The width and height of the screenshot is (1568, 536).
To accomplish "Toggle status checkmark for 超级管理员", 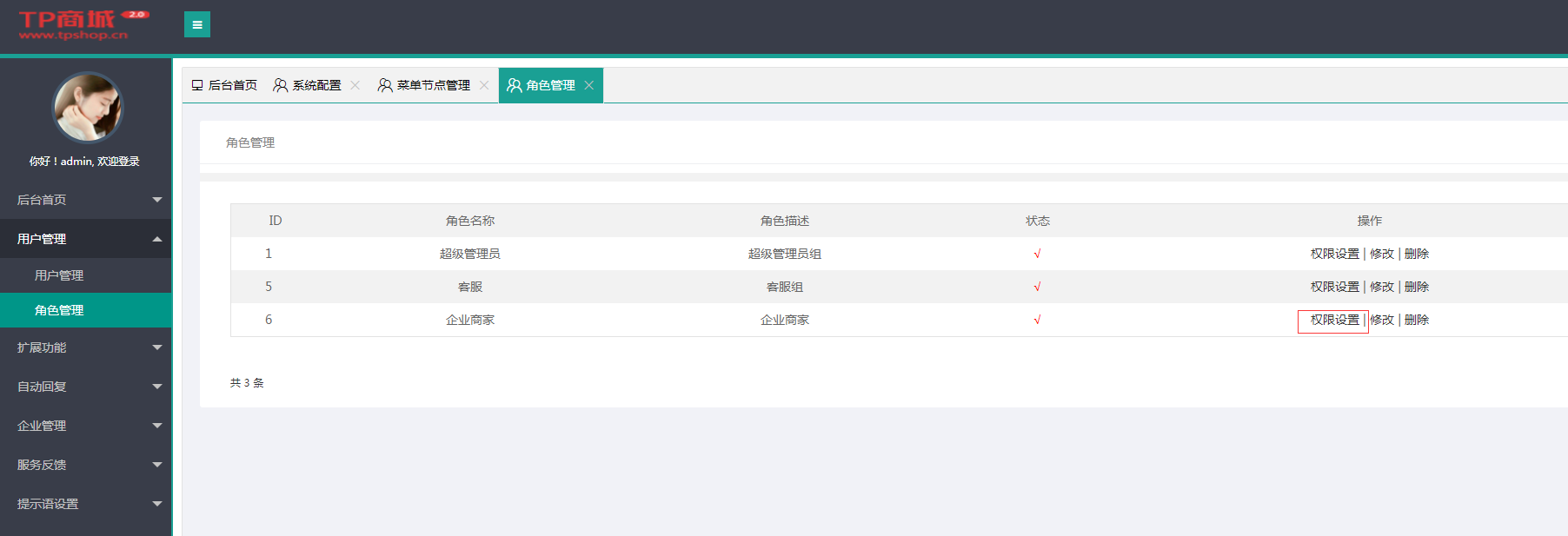I will tap(1037, 254).
